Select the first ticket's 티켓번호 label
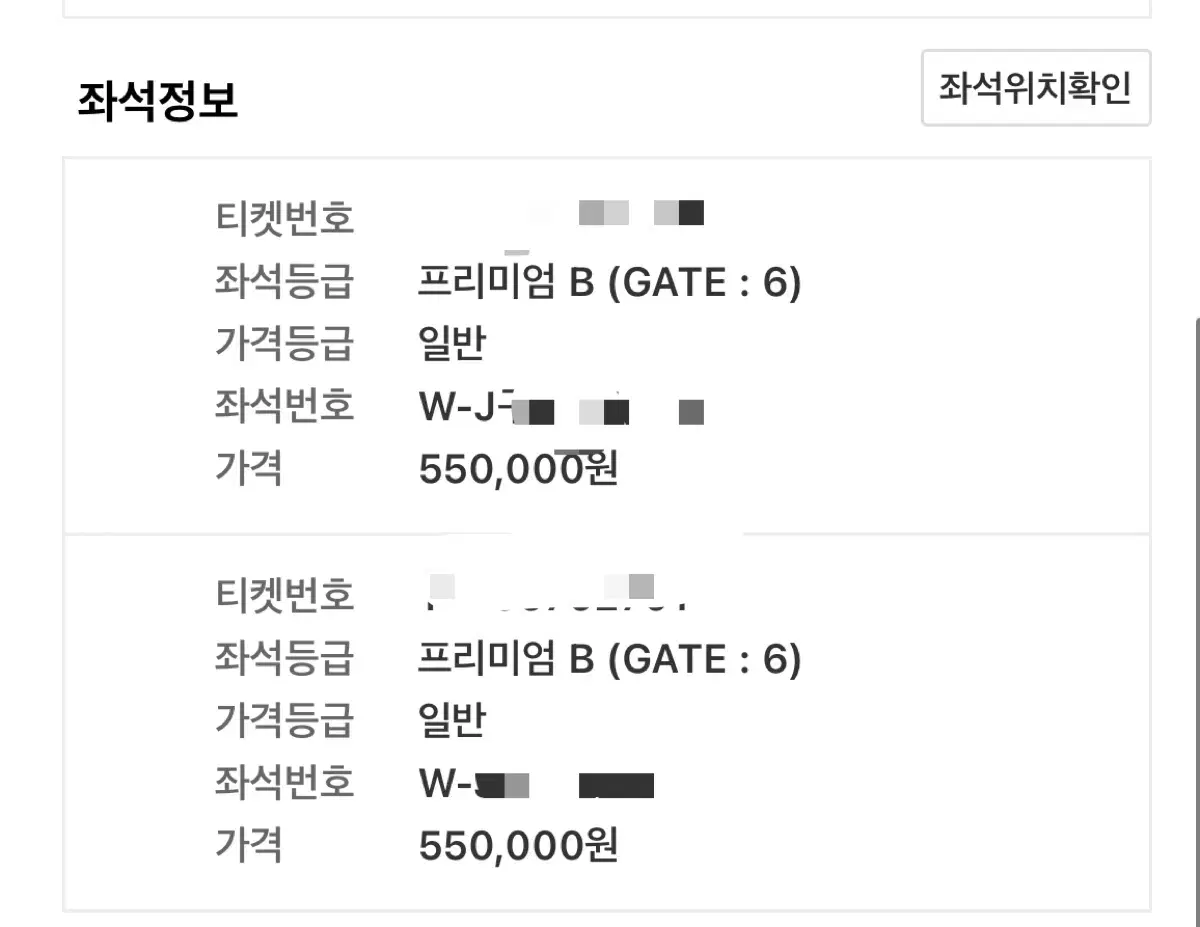Screen dimensions: 1200x927 (x=284, y=219)
